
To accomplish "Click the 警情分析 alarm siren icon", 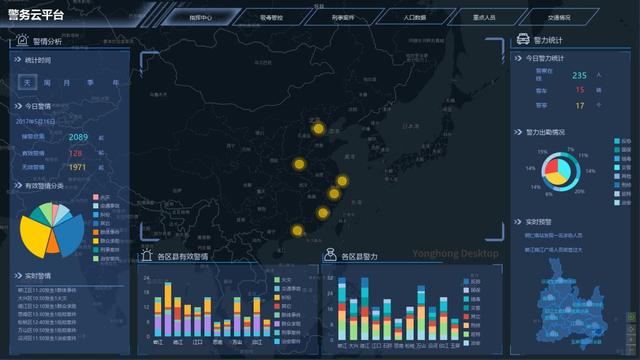I will click(x=22, y=40).
